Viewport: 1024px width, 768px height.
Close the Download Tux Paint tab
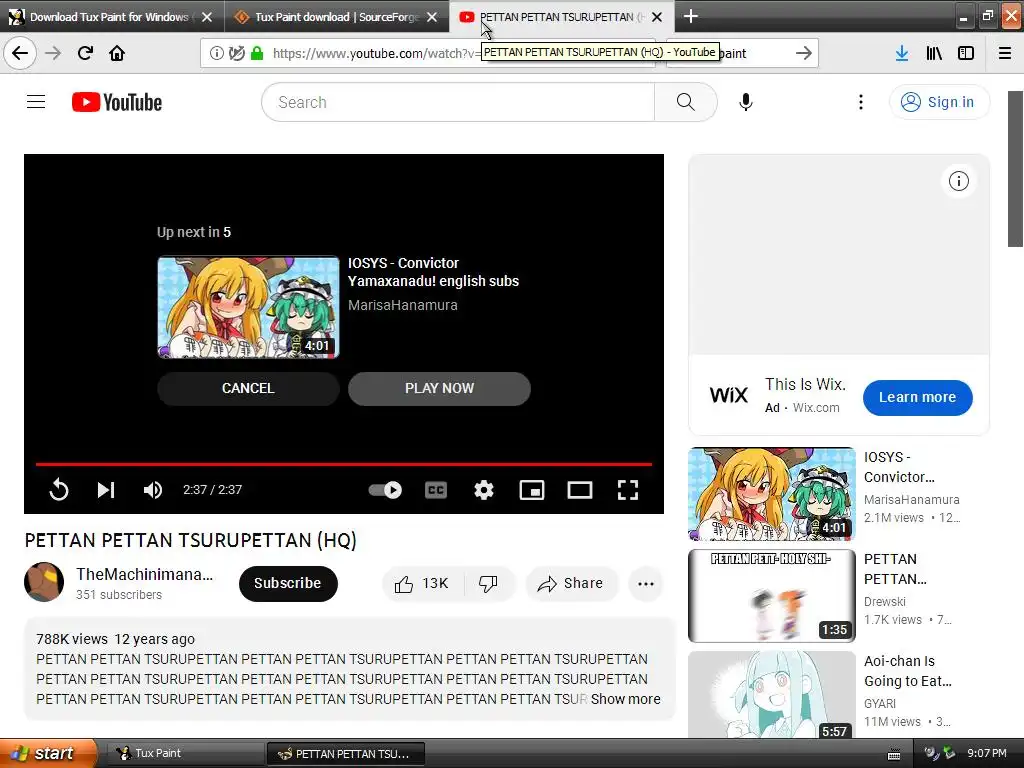tap(207, 17)
